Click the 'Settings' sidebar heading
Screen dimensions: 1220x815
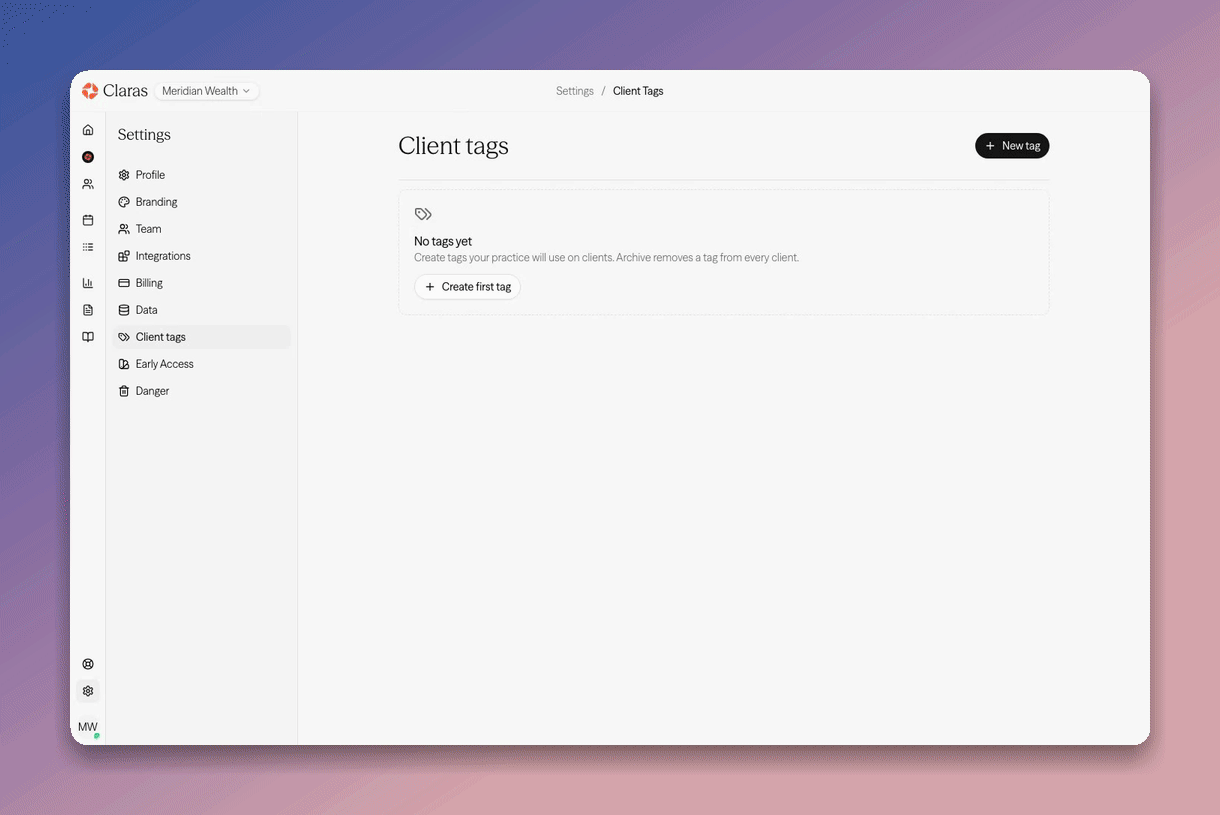(x=144, y=135)
